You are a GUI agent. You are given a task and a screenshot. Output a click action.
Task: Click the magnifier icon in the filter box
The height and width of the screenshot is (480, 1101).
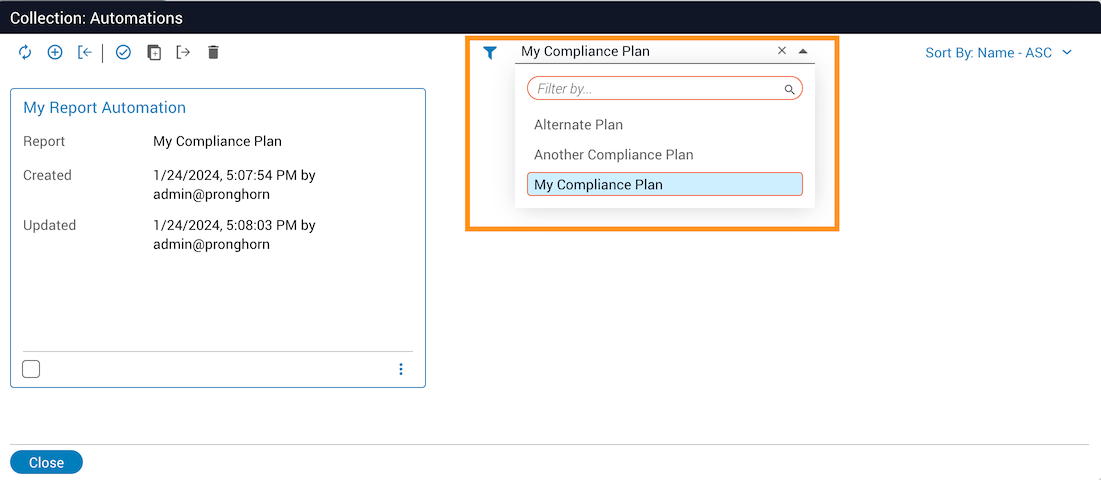(x=789, y=90)
